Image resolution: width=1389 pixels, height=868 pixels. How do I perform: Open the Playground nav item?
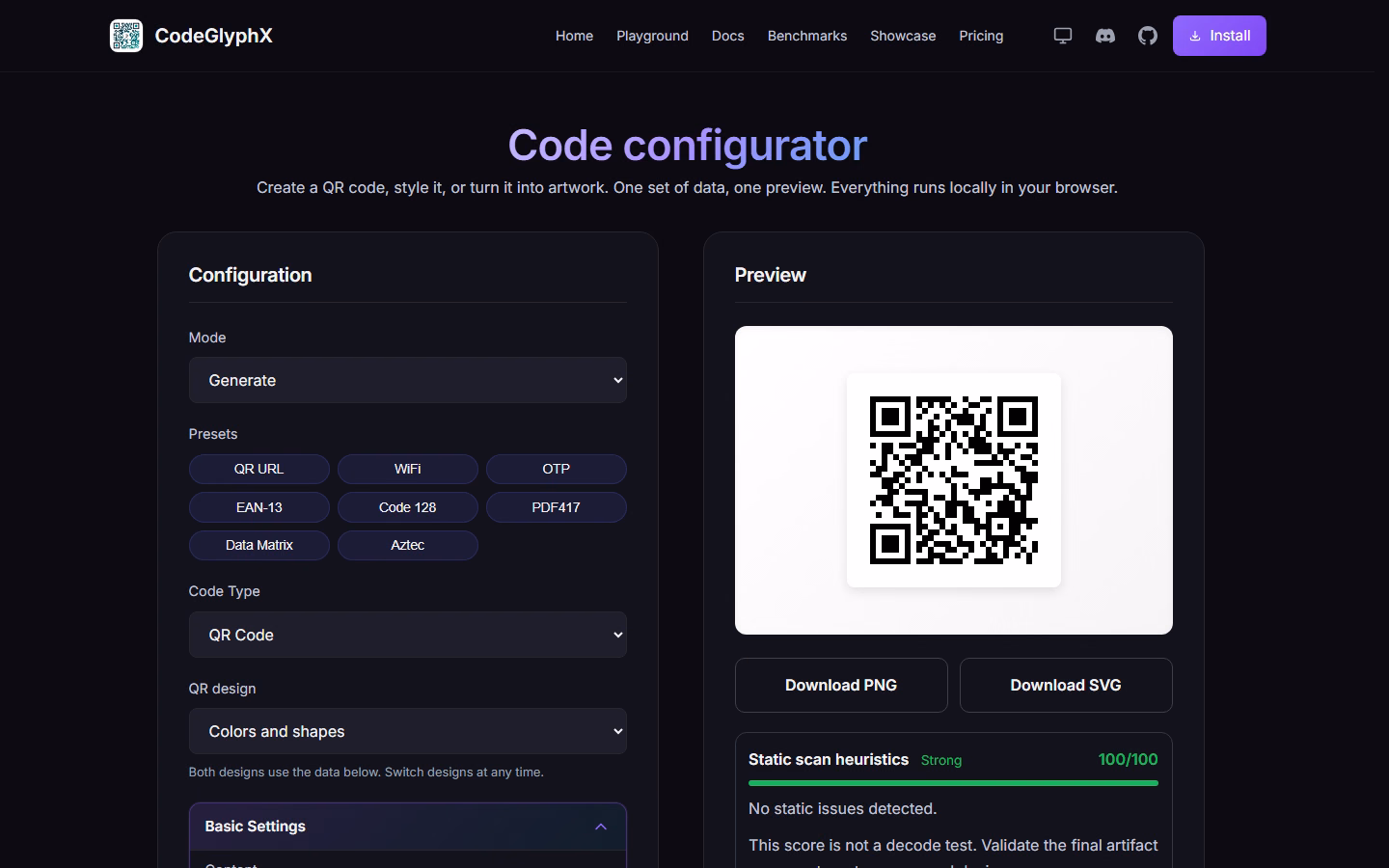pos(652,36)
